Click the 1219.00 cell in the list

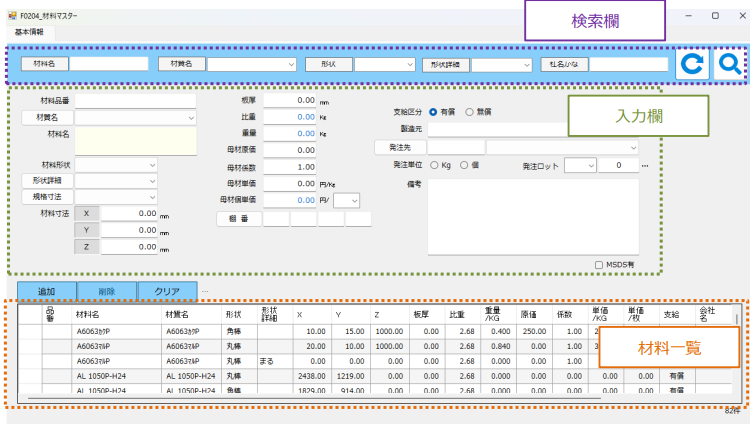click(350, 376)
